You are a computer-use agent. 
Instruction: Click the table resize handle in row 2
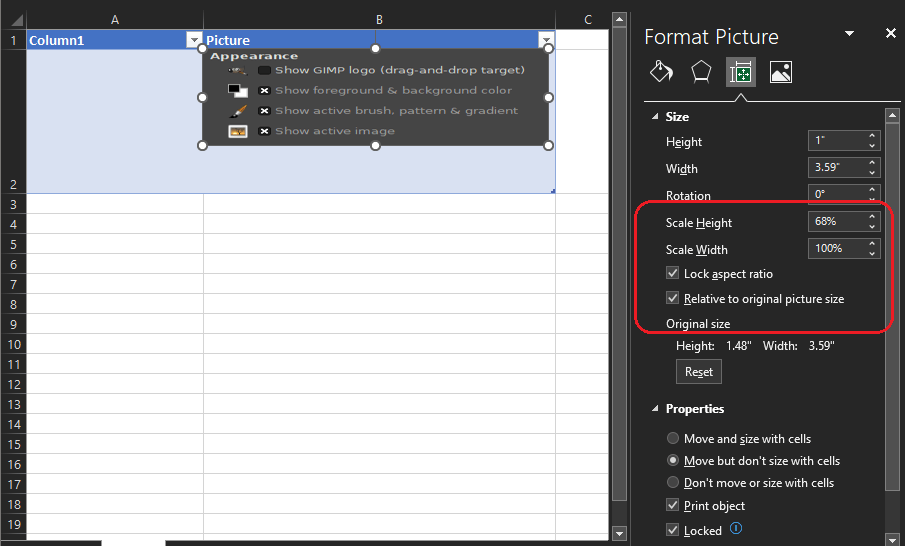click(x=553, y=190)
